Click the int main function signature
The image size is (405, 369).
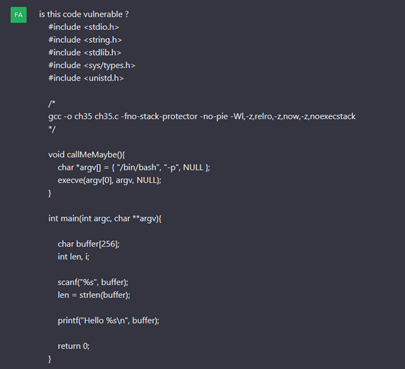tap(105, 219)
